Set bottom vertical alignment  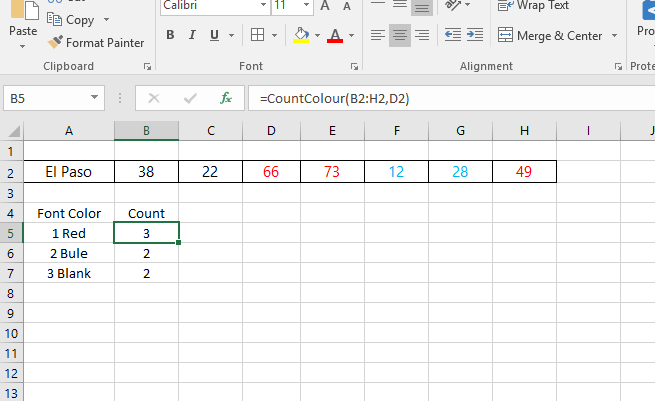pyautogui.click(x=422, y=6)
